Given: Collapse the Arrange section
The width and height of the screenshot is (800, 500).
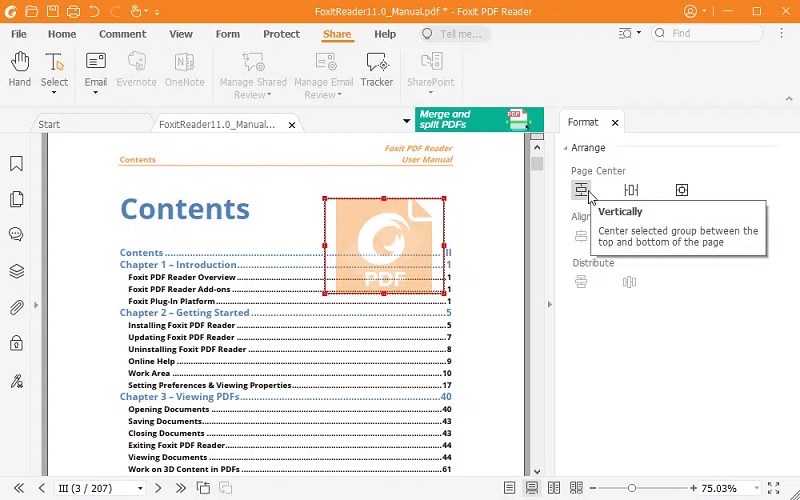Looking at the screenshot, I should click(x=565, y=148).
